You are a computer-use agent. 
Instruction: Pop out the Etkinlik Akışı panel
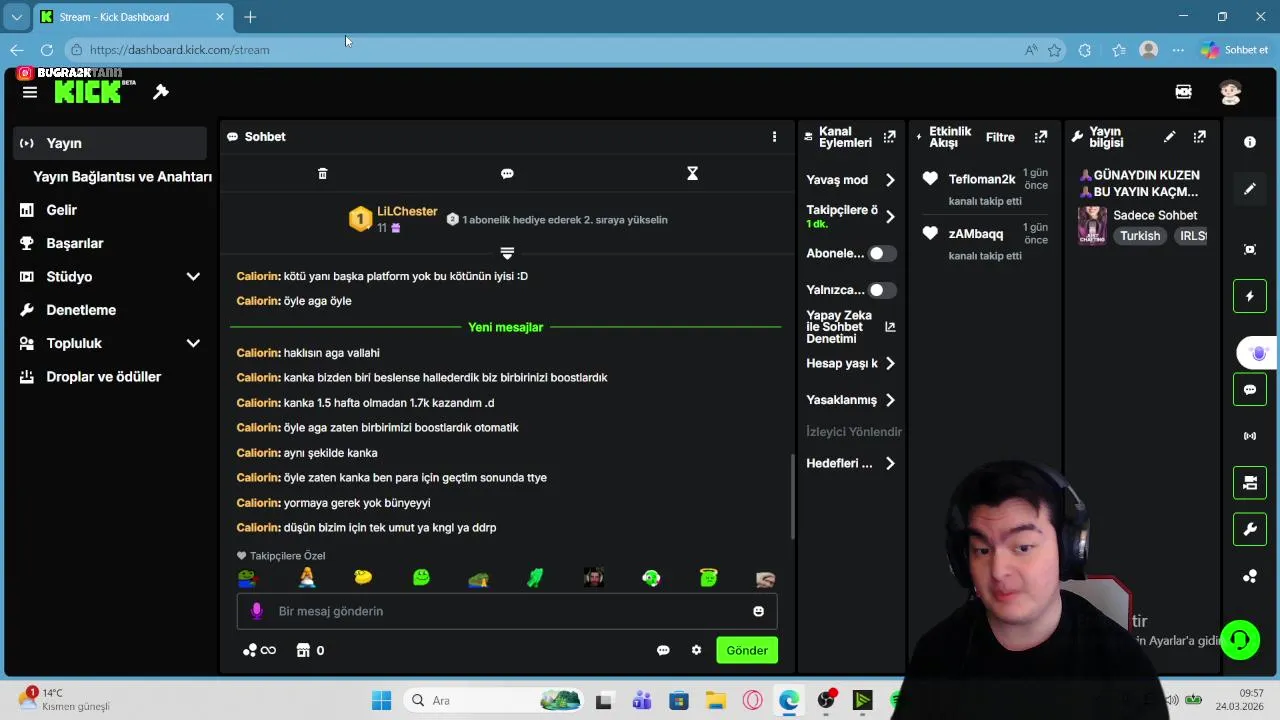coord(1040,137)
